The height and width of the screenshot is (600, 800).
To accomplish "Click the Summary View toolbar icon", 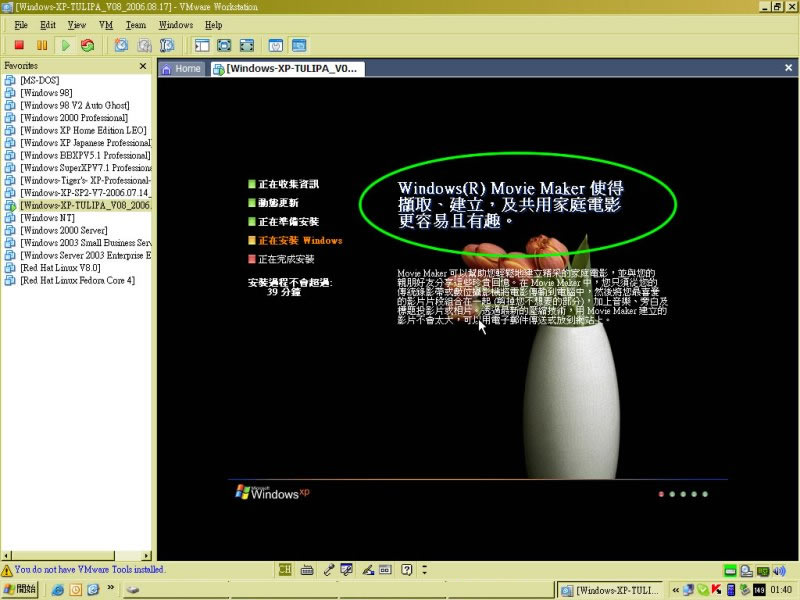I will click(x=276, y=45).
